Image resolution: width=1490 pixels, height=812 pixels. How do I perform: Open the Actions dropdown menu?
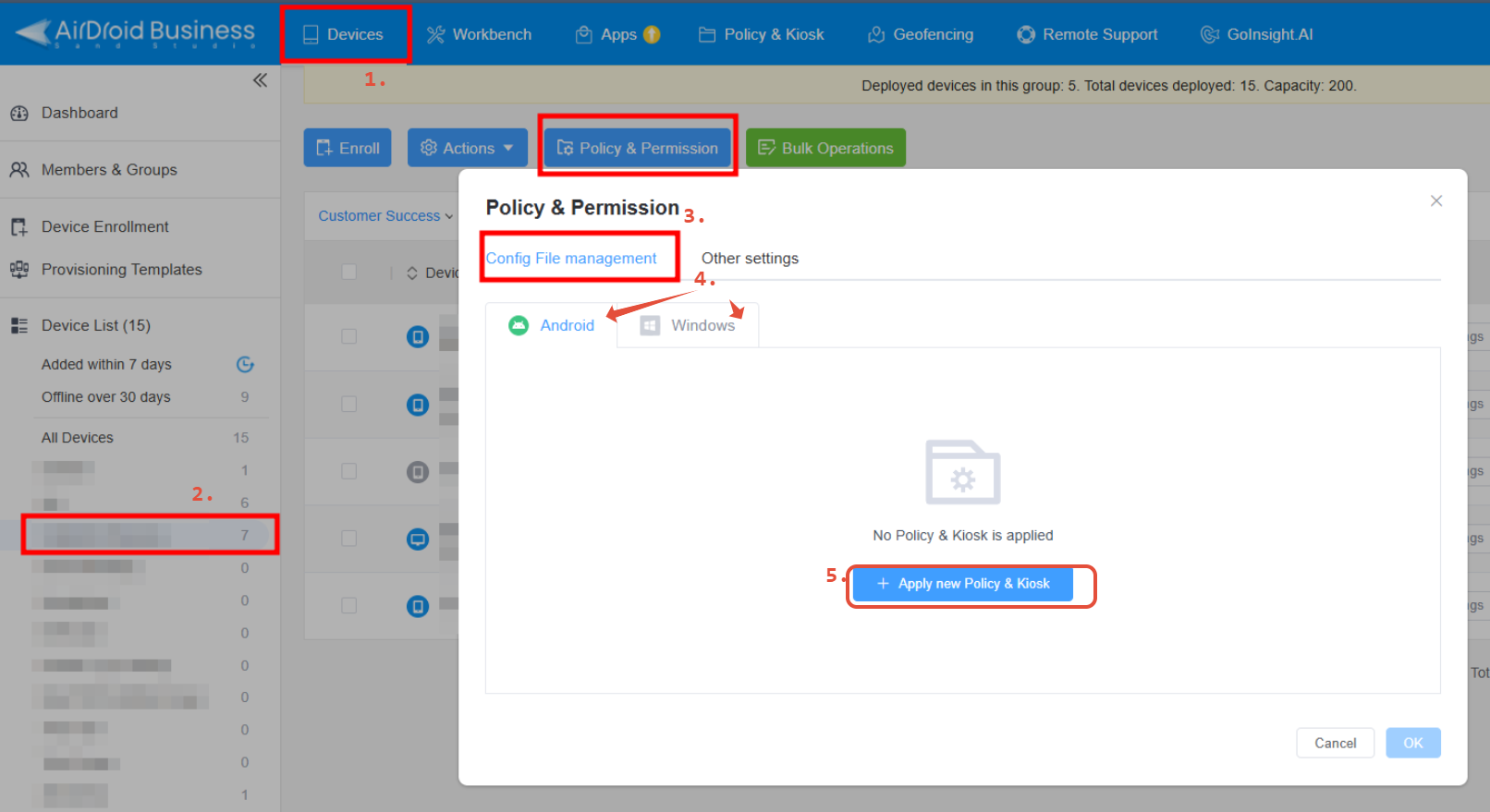[x=467, y=148]
